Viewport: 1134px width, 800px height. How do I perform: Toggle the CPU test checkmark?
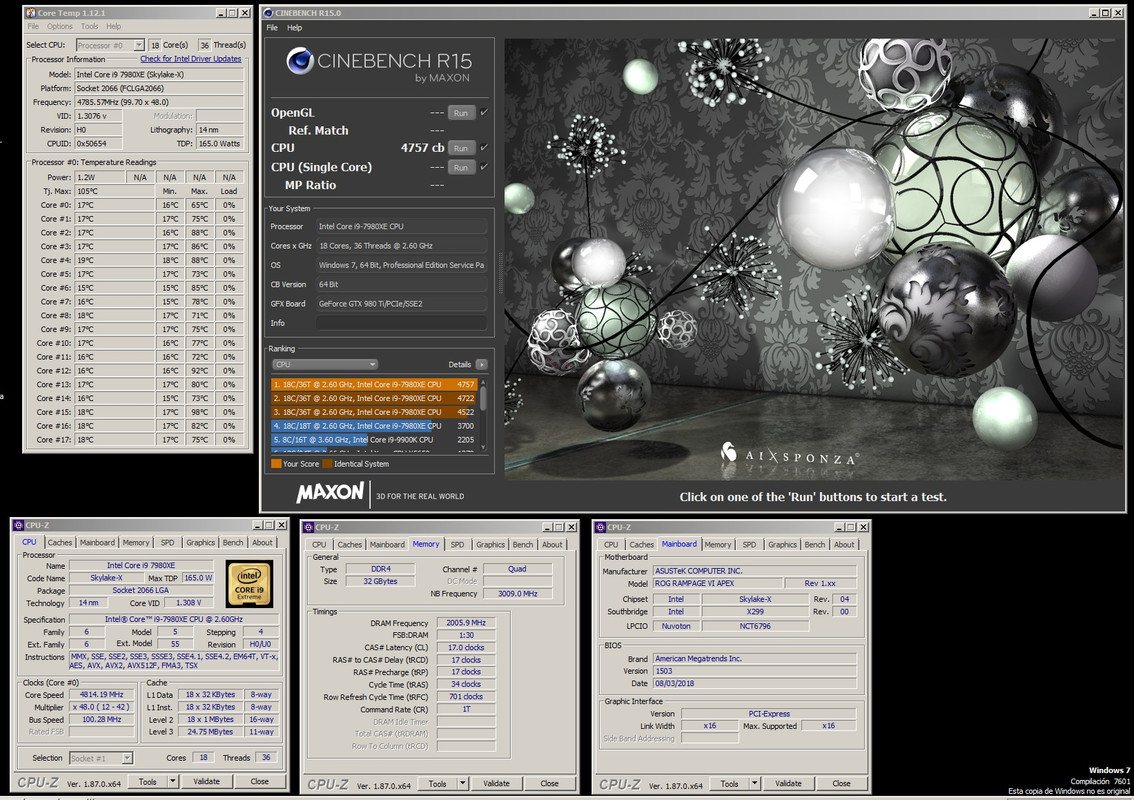click(x=484, y=148)
